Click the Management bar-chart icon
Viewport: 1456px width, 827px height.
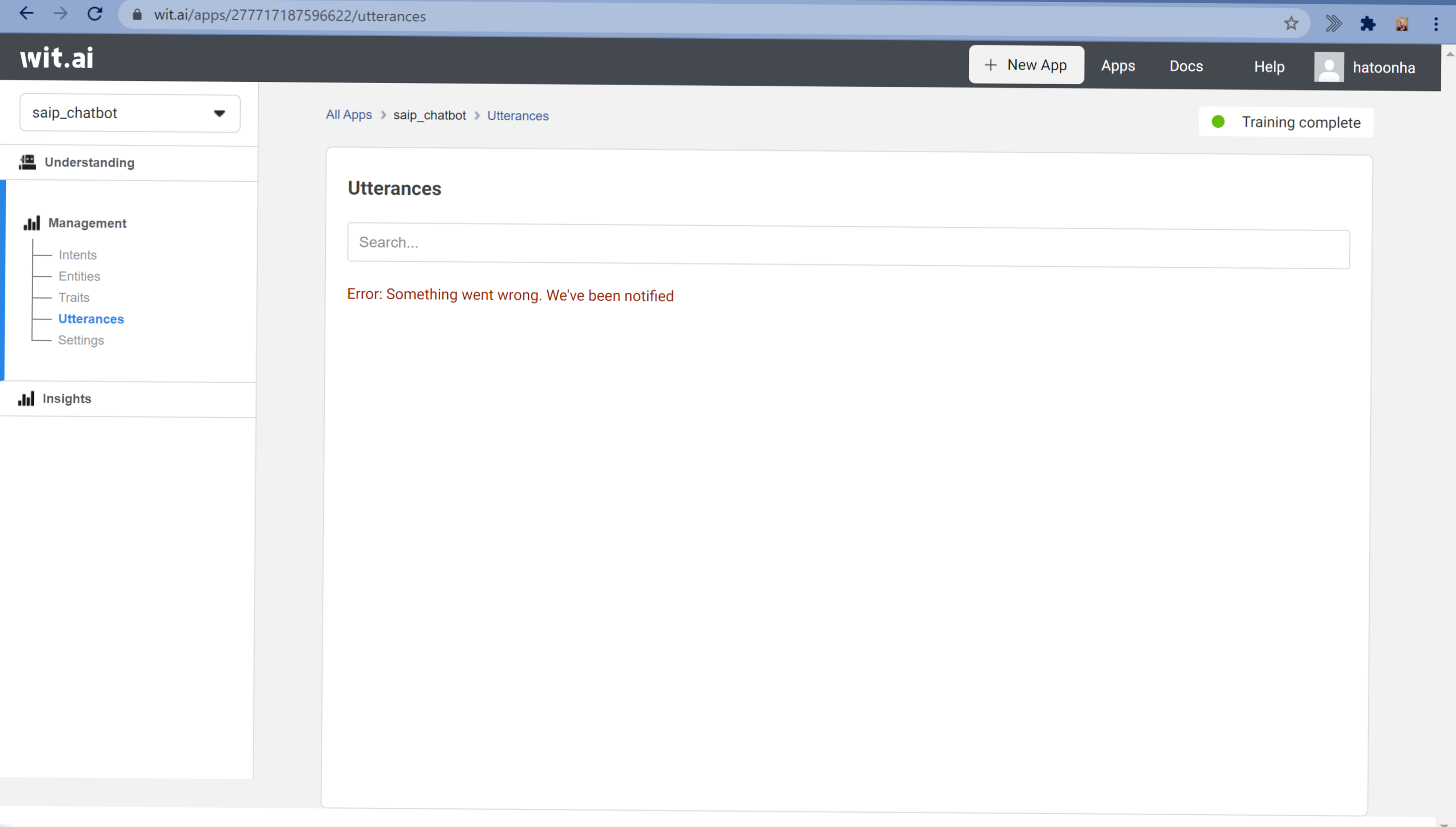click(x=32, y=222)
